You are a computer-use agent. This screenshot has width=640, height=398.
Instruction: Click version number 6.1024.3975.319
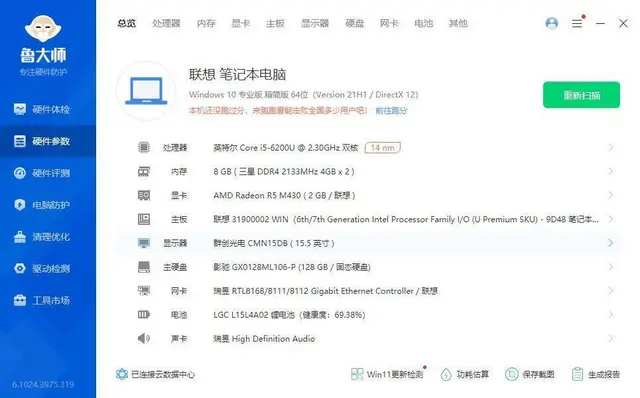tap(43, 385)
